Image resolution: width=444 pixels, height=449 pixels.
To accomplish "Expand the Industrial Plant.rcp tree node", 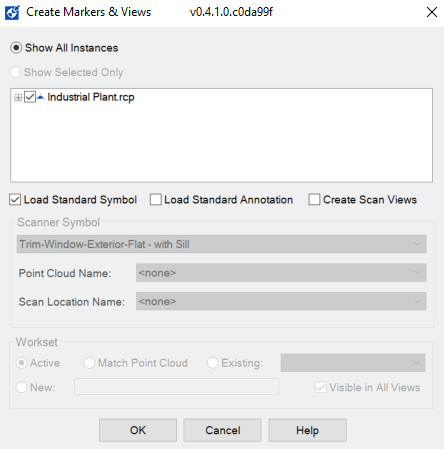I will (x=18, y=97).
